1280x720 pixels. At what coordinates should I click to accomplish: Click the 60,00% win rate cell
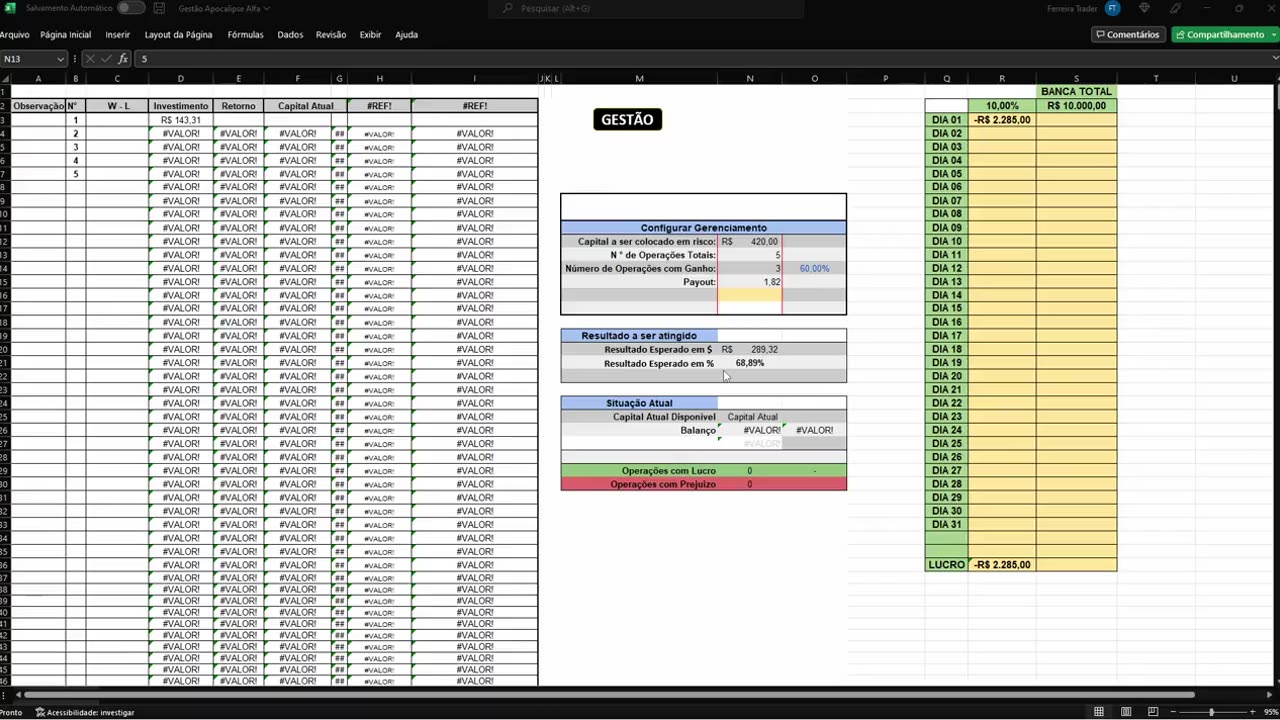pyautogui.click(x=814, y=268)
